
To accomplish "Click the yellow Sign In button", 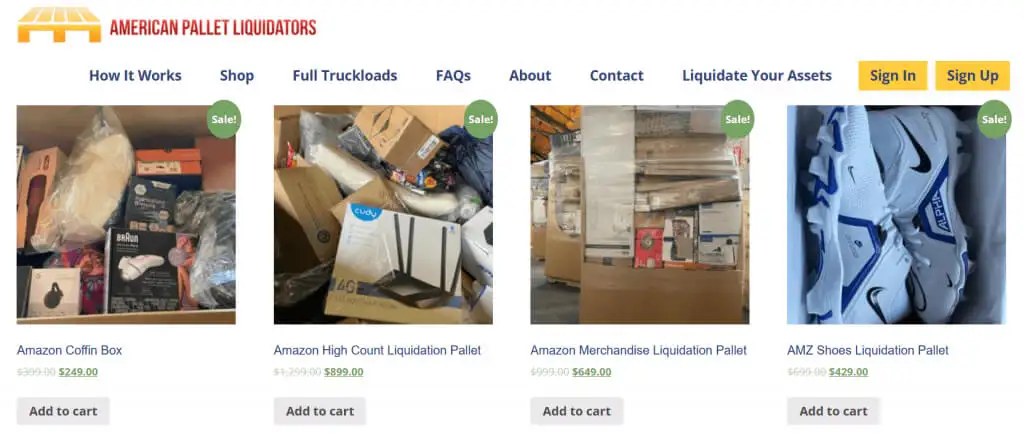I will pyautogui.click(x=893, y=76).
